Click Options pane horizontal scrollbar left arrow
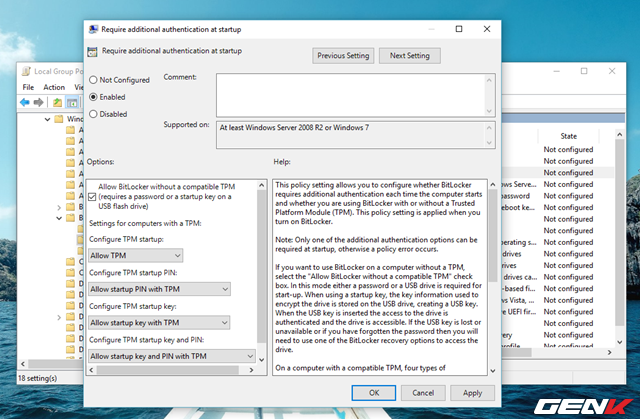This screenshot has height=419, width=640. click(91, 370)
